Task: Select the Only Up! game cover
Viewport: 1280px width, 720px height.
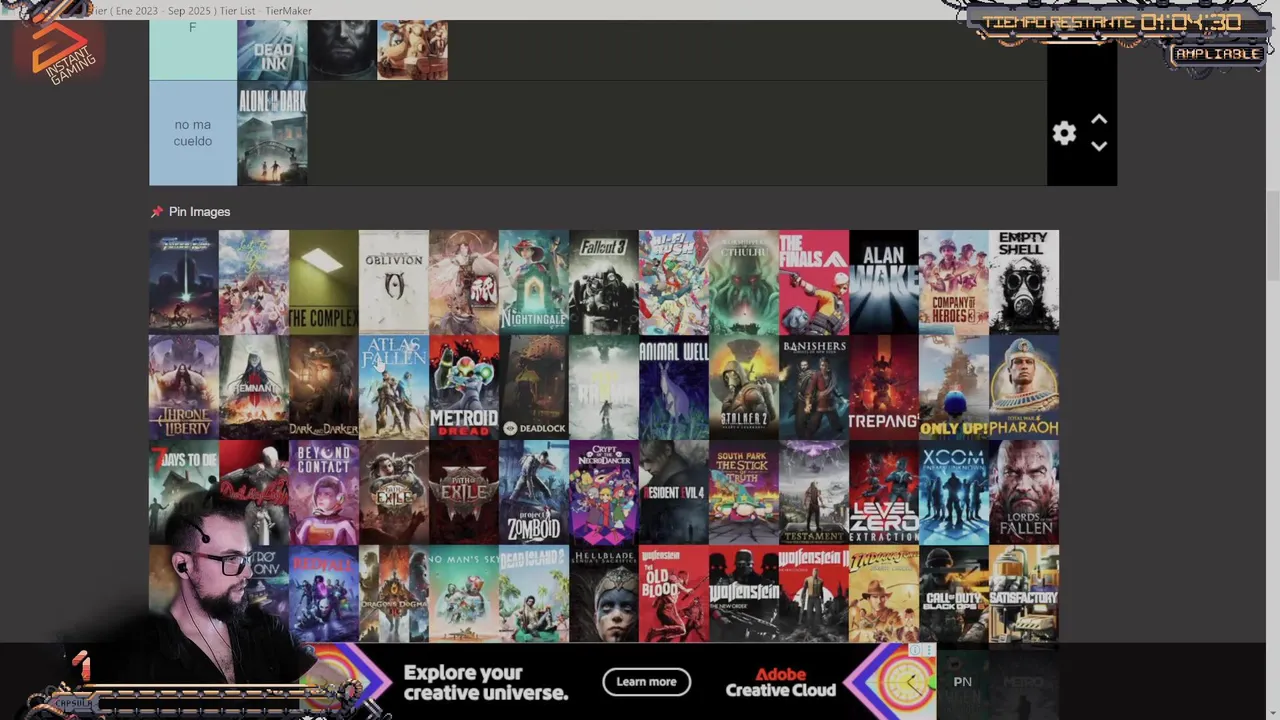Action: click(954, 387)
